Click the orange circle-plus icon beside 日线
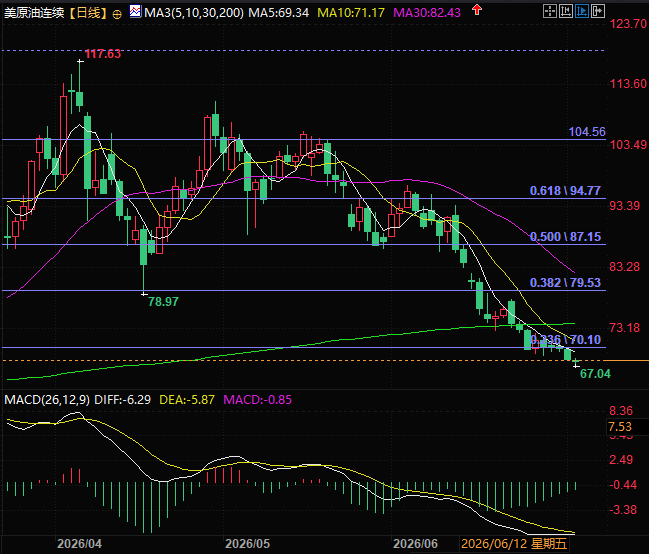The image size is (649, 554). point(117,14)
